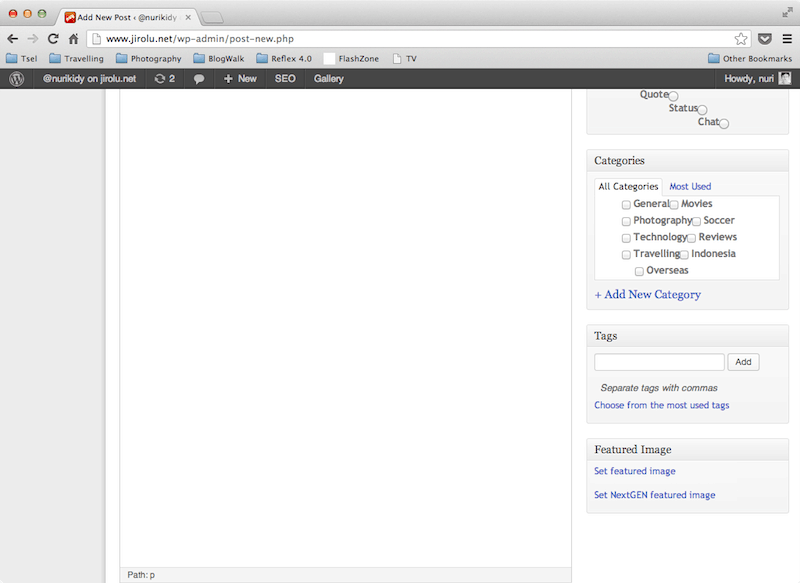Open the SEO admin menu
The height and width of the screenshot is (583, 800).
click(285, 78)
